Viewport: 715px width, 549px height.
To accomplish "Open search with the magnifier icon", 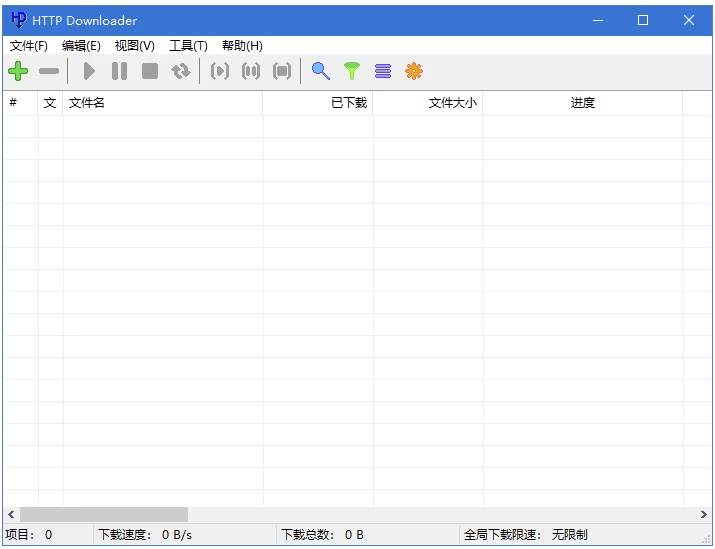I will pyautogui.click(x=320, y=71).
